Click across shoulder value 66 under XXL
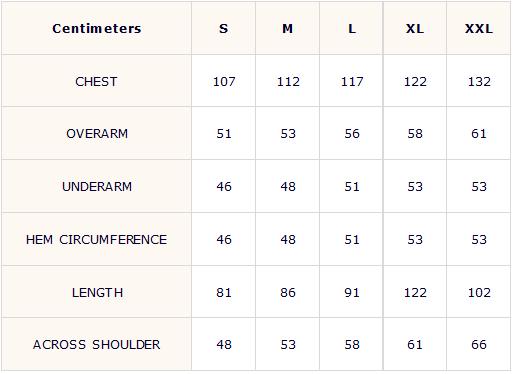Screen dimensions: 514x374 pyautogui.click(x=479, y=345)
